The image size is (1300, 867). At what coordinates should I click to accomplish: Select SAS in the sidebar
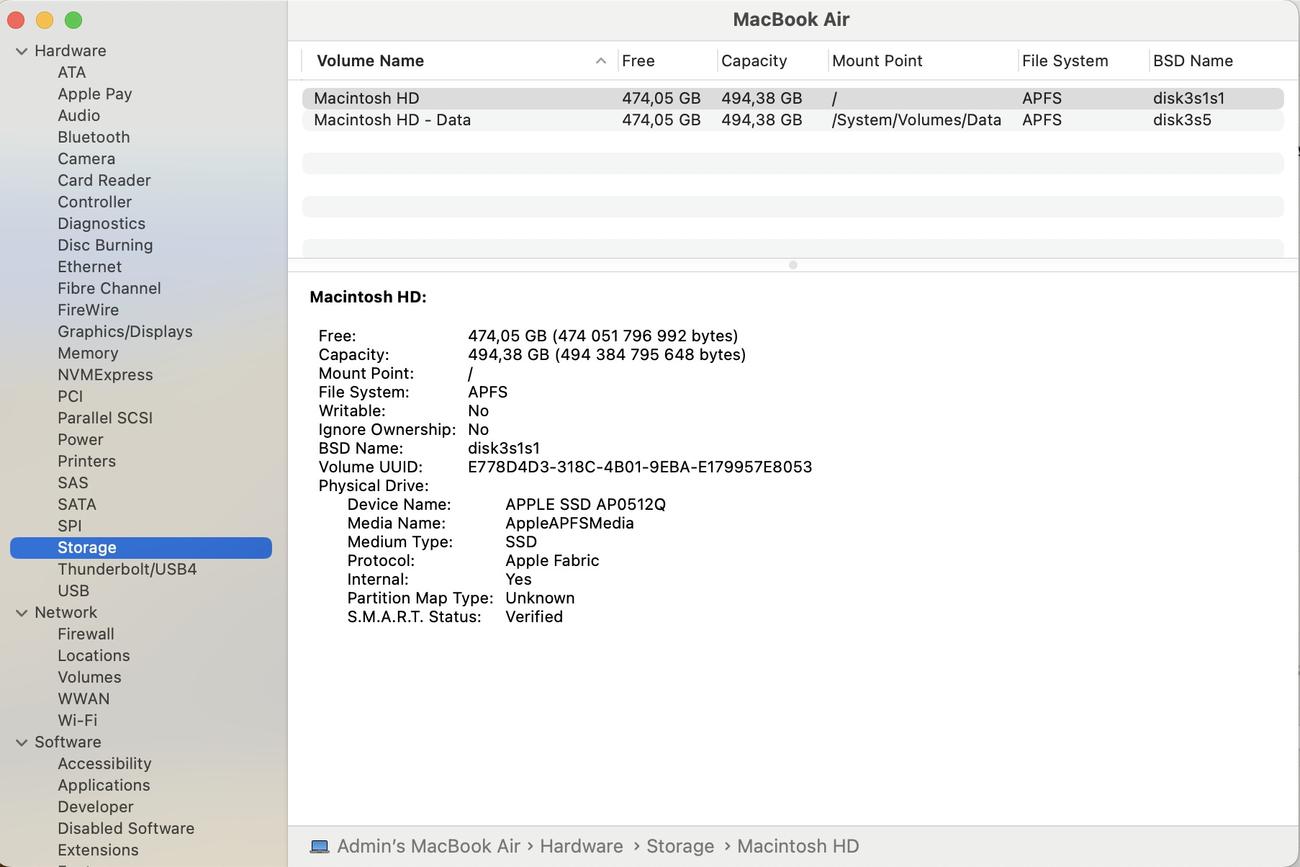pos(73,483)
